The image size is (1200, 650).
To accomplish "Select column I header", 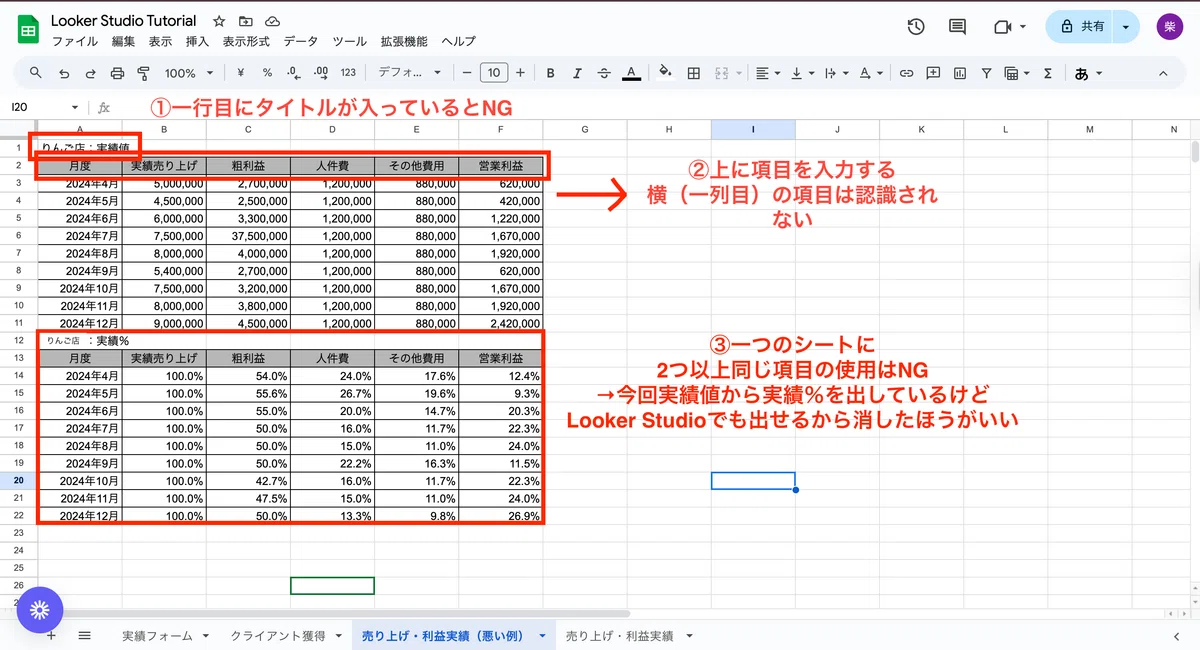I will (753, 129).
